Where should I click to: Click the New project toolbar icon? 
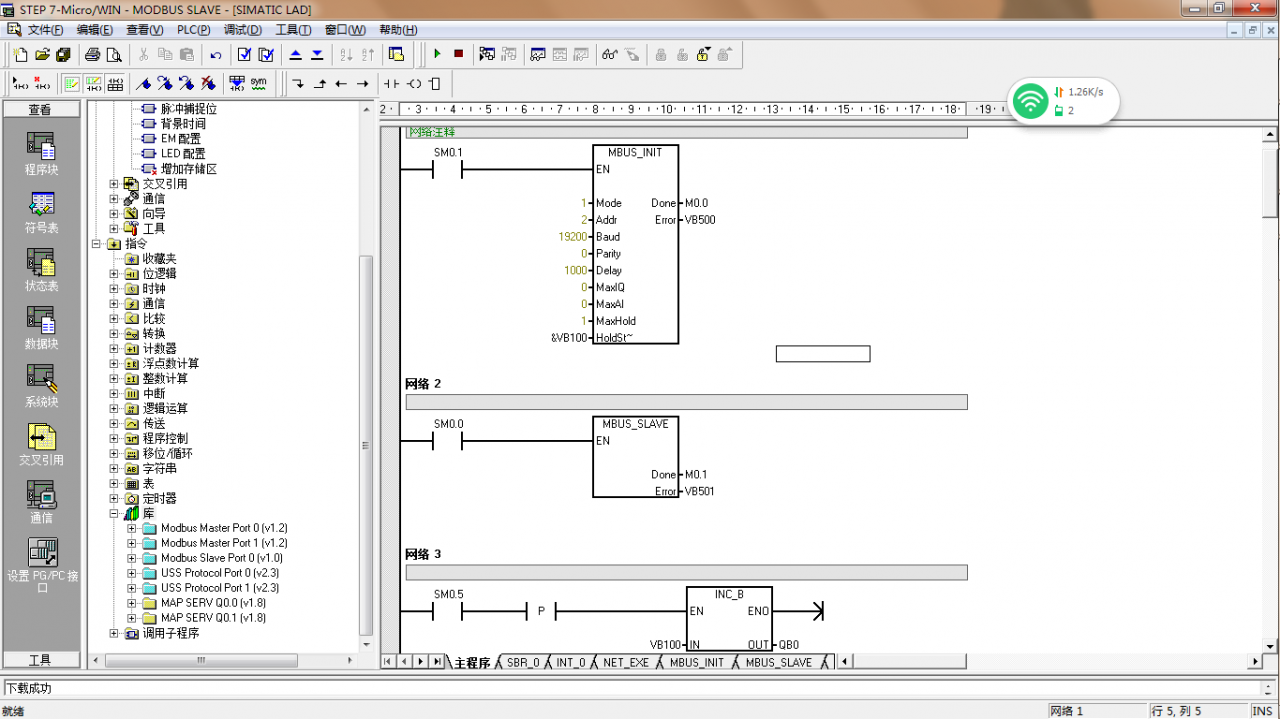pos(20,54)
